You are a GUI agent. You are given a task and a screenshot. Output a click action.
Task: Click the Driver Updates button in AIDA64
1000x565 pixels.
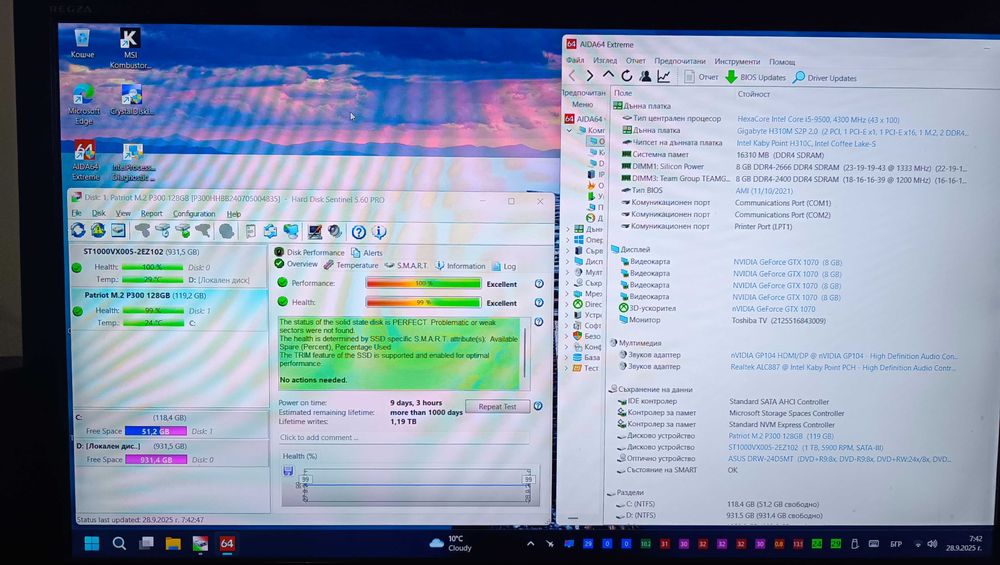825,78
